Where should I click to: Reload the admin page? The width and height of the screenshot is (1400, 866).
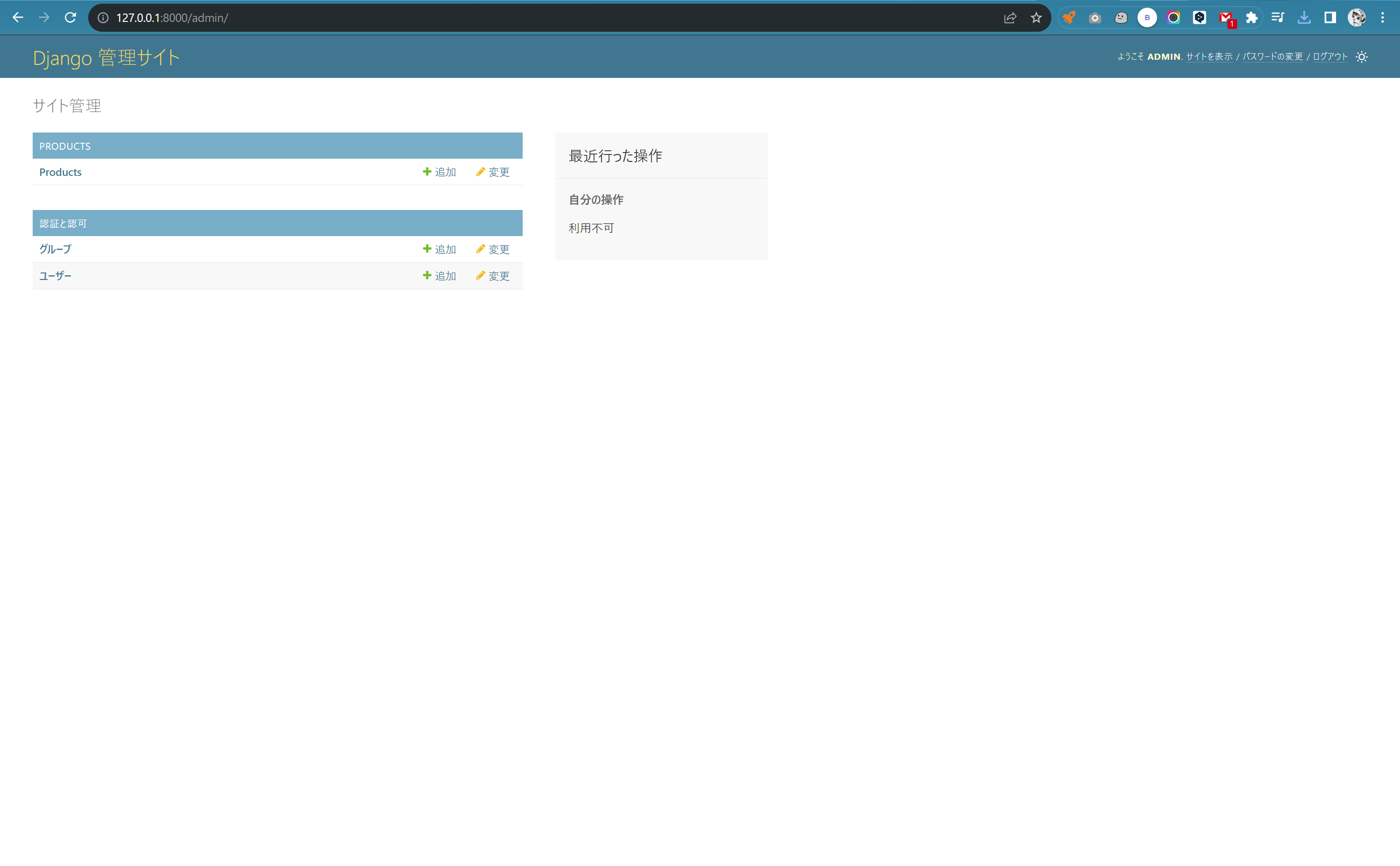click(70, 17)
